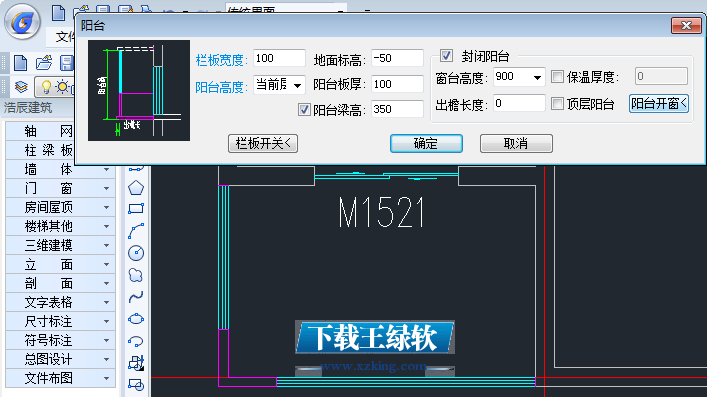Viewport: 707px width, 397px height.
Task: Expand the 墙体 sidebar menu
Action: click(x=60, y=169)
